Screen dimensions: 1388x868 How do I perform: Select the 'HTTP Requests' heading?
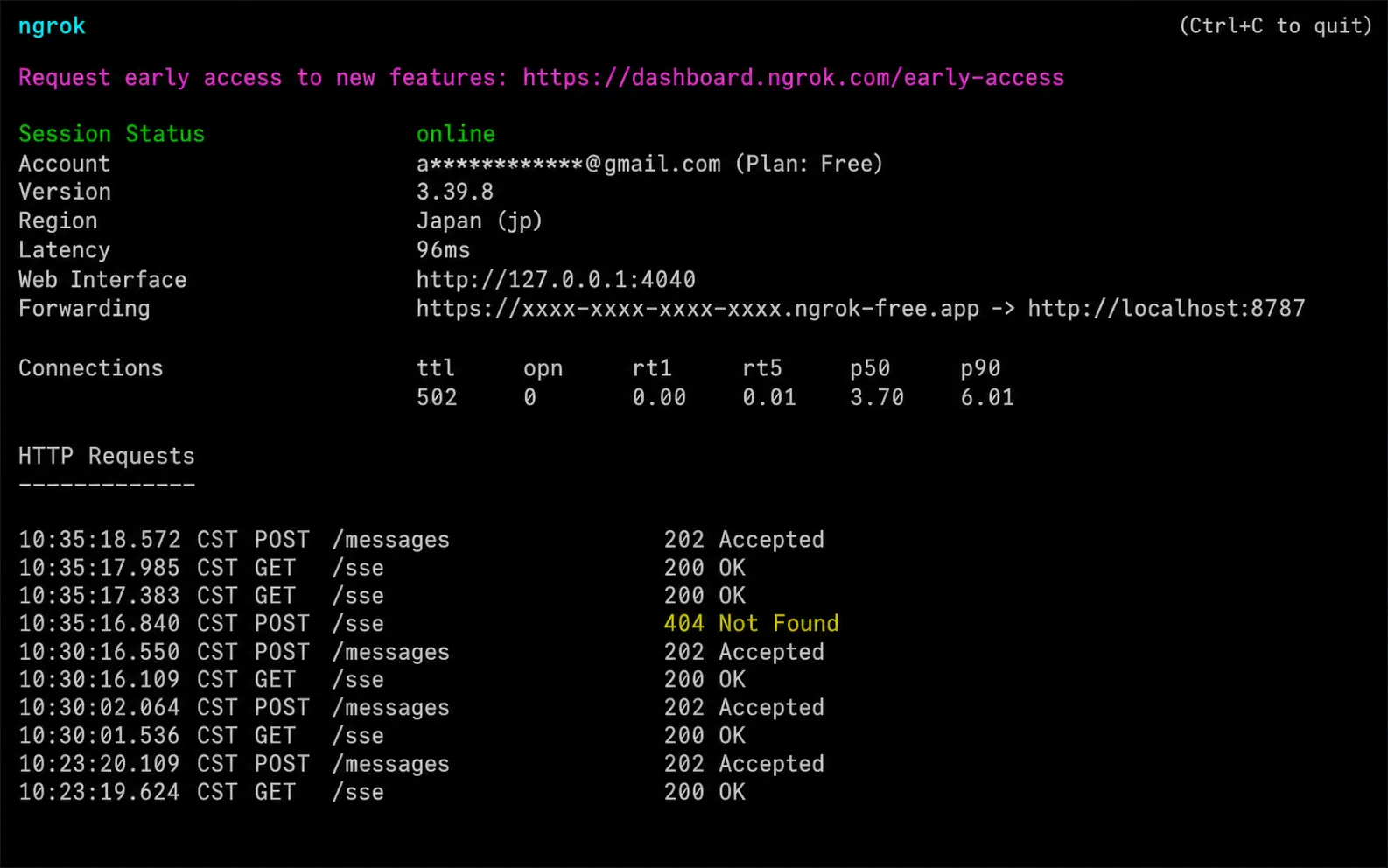[107, 457]
